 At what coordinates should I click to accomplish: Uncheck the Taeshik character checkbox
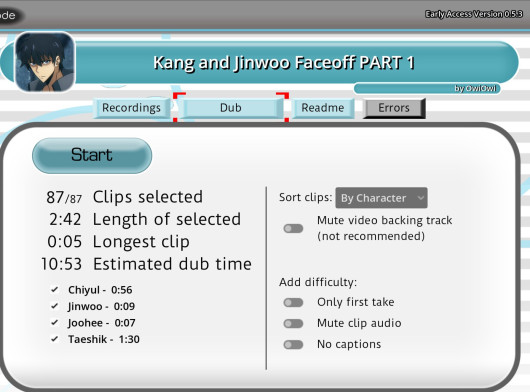tap(54, 339)
